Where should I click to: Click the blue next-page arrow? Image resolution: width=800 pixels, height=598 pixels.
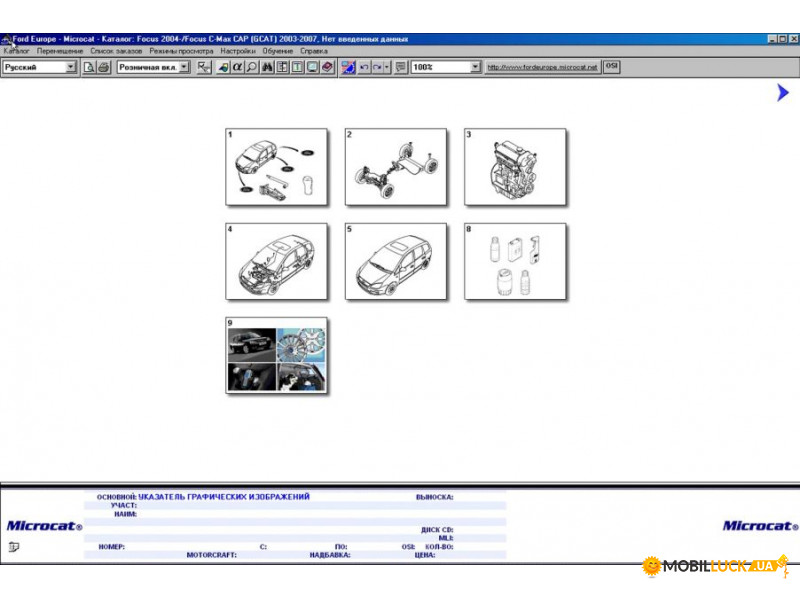[782, 93]
